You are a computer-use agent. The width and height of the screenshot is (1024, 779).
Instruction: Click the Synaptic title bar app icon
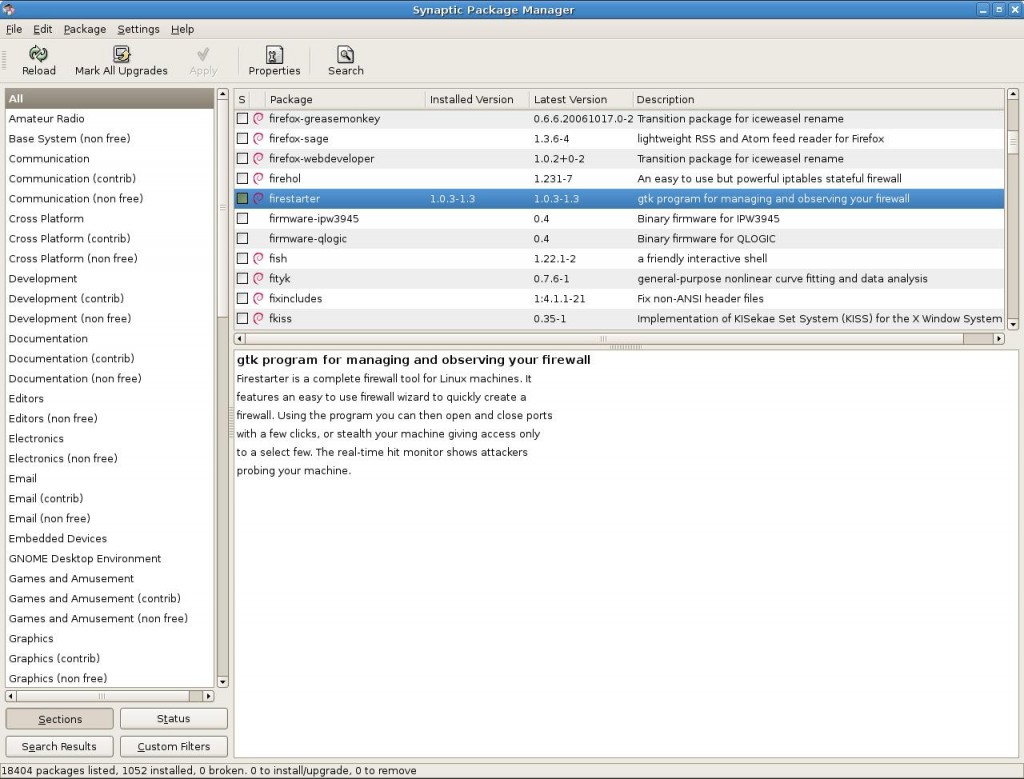point(8,9)
